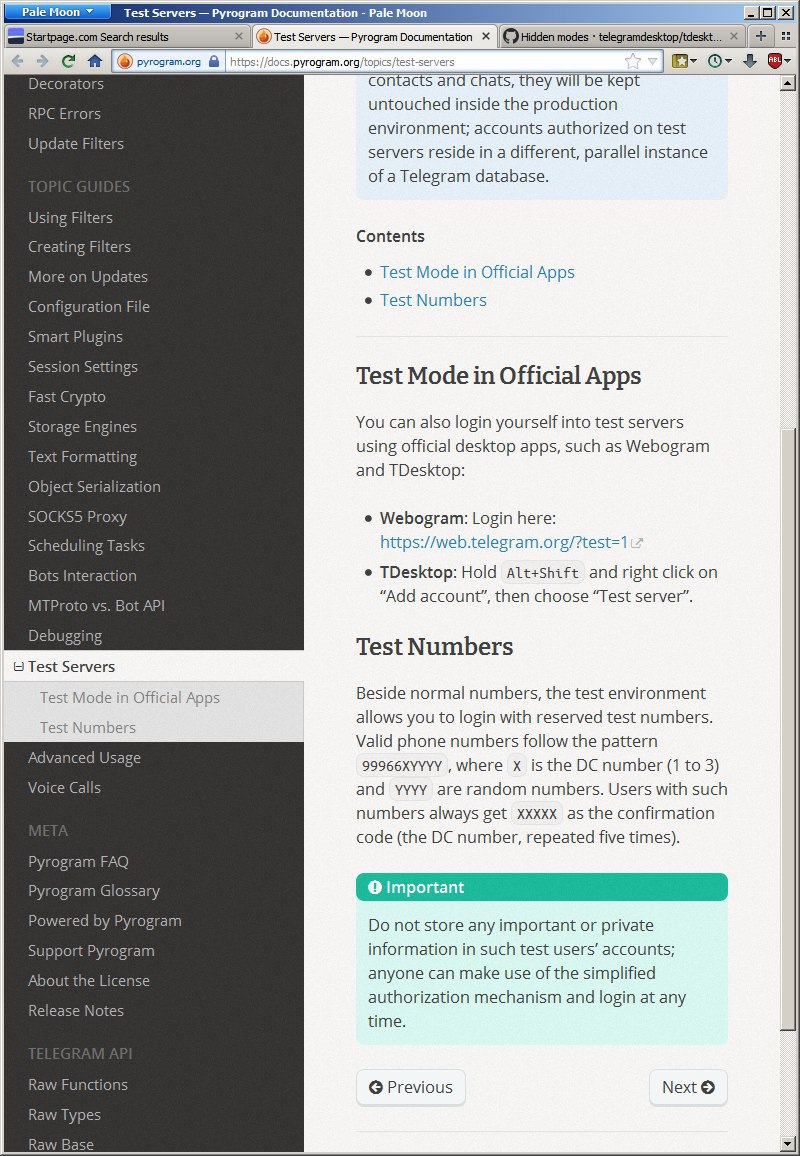Click the scrollbar down arrow
This screenshot has height=1156, width=800.
pyautogui.click(x=788, y=1144)
